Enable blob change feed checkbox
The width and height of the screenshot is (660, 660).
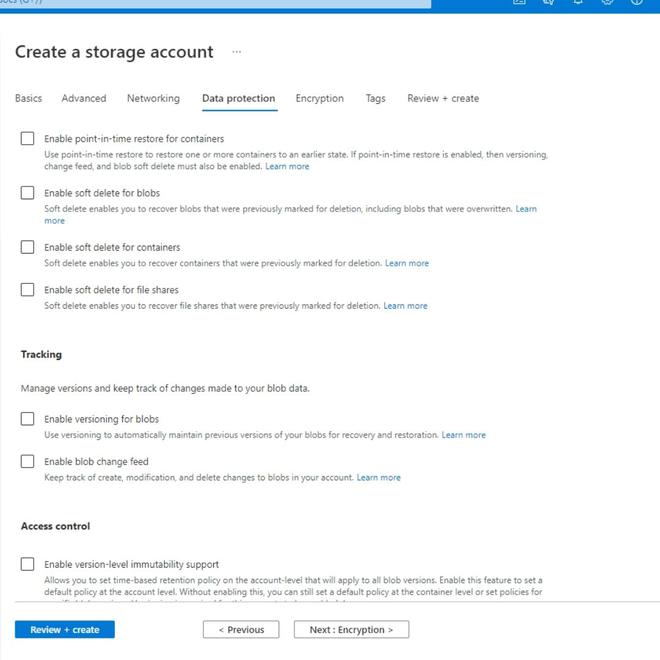point(28,462)
